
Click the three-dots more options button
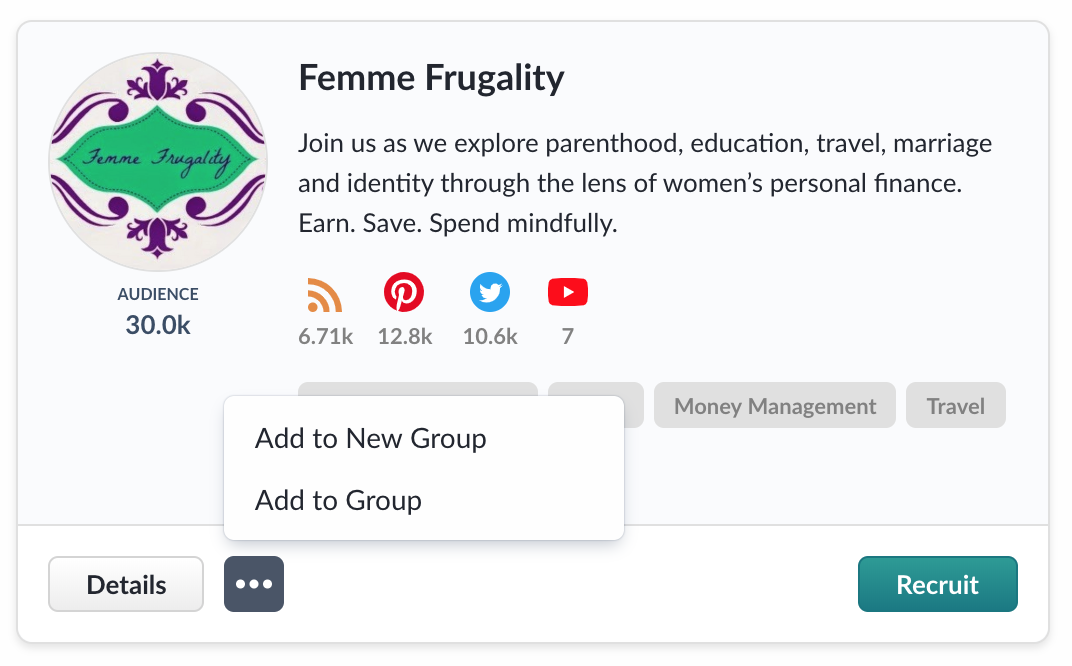(254, 584)
